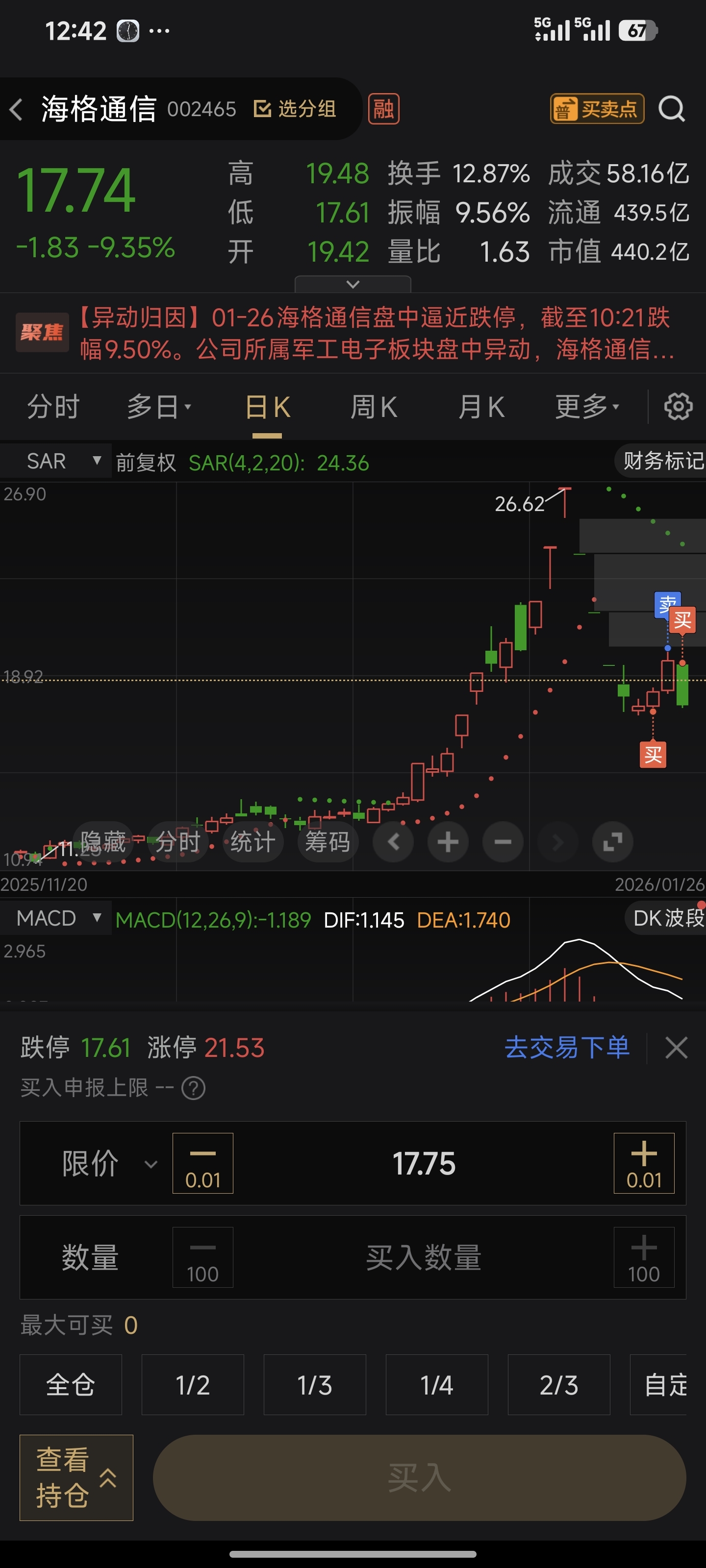Switch to 月K monthly chart tab
The width and height of the screenshot is (706, 1568).
point(481,407)
